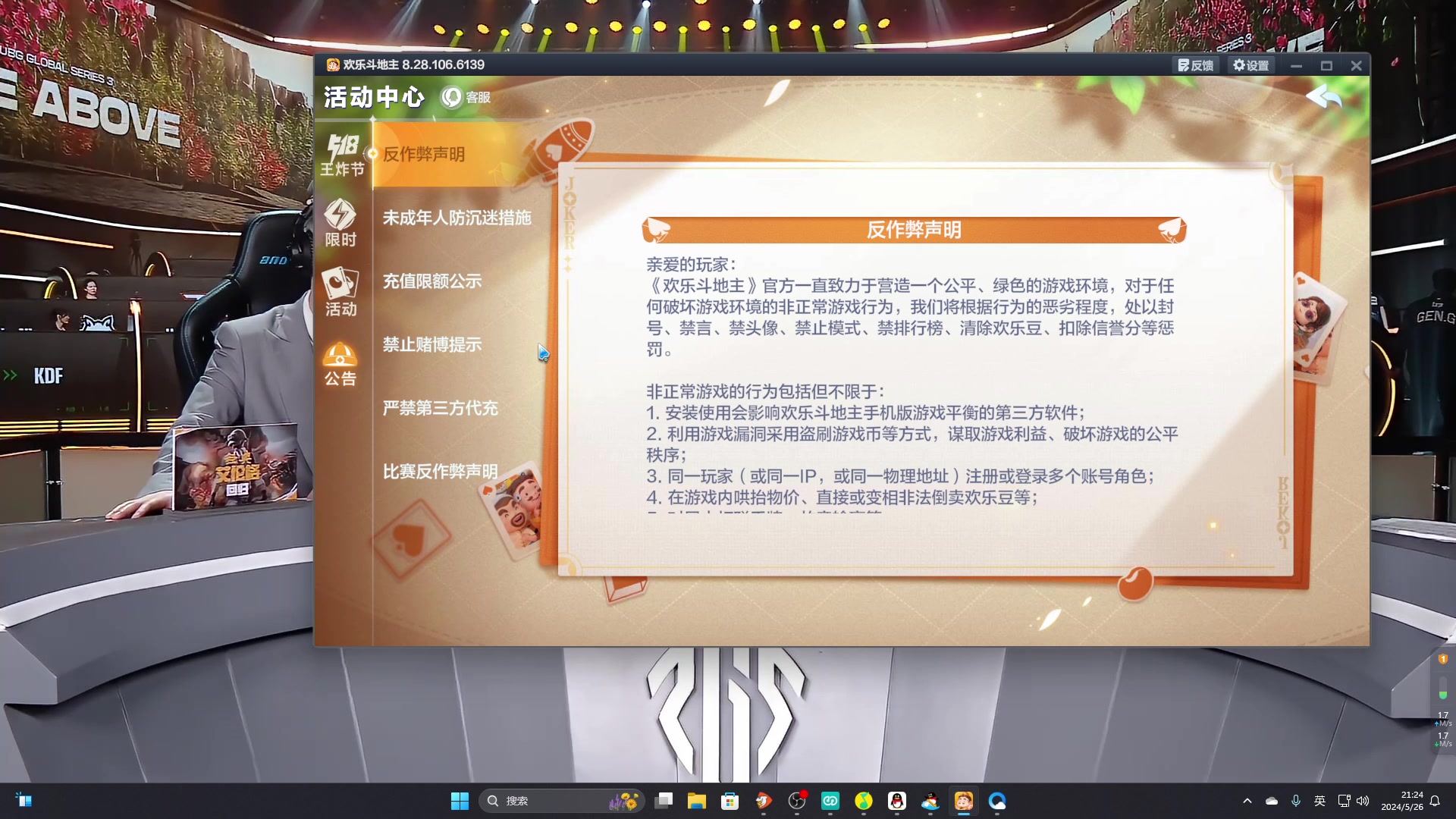Open 客服 customer service

tap(466, 97)
